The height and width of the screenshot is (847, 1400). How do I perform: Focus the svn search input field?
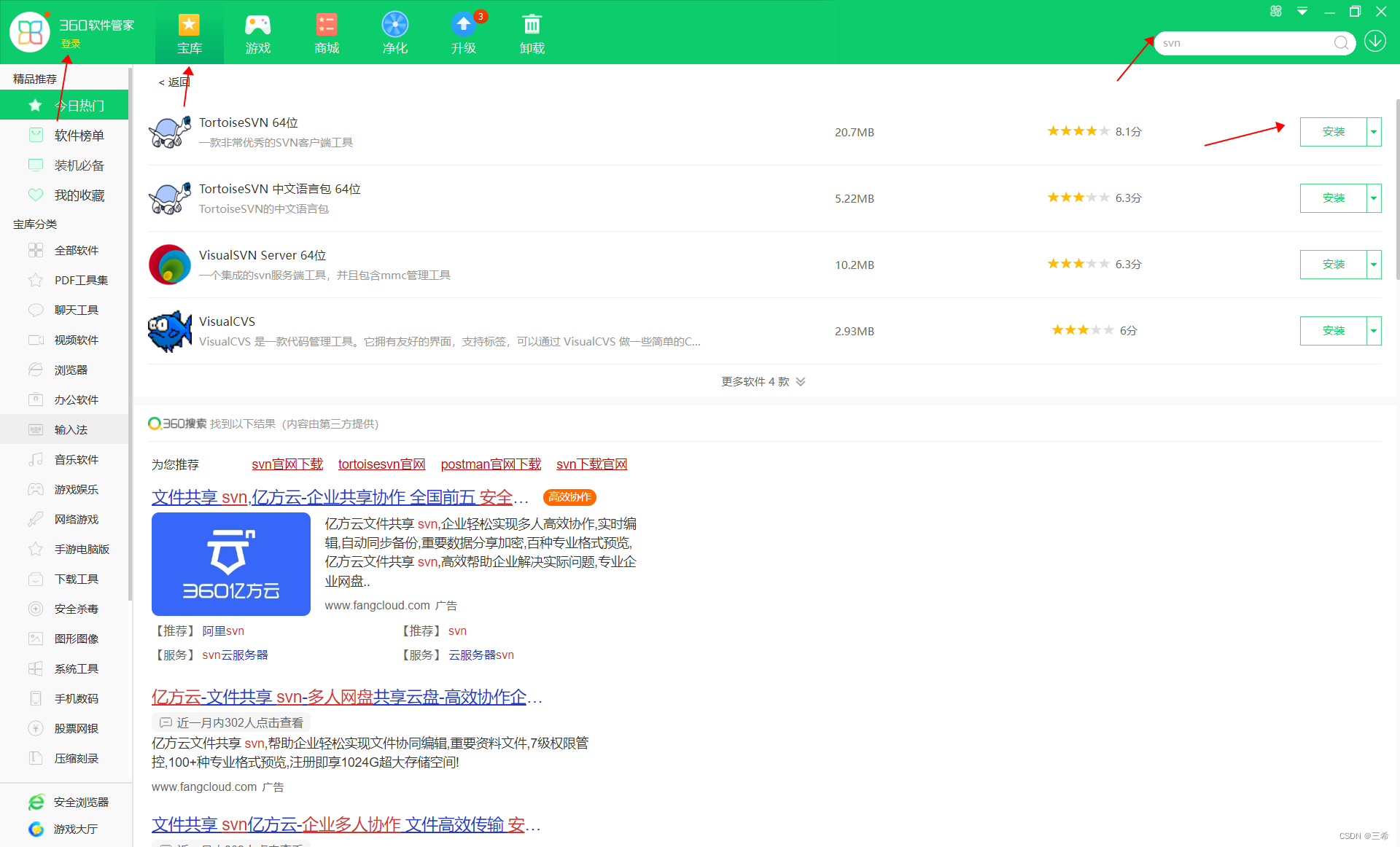pos(1245,43)
